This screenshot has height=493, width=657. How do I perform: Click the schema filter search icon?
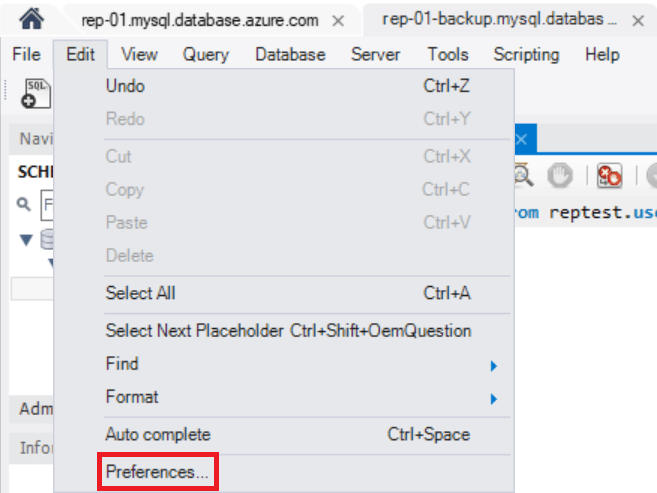[x=24, y=204]
